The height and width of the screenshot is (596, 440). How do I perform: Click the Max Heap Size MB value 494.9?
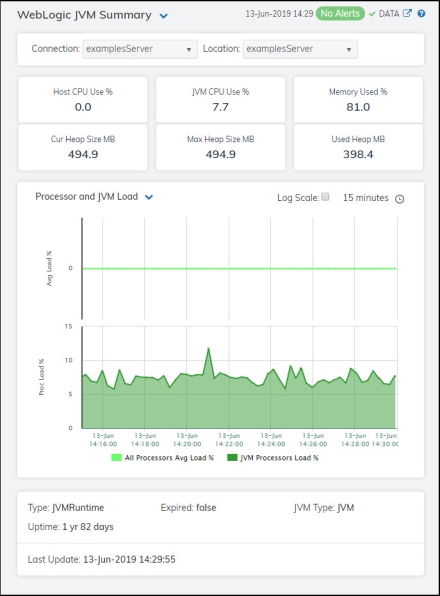tap(220, 154)
